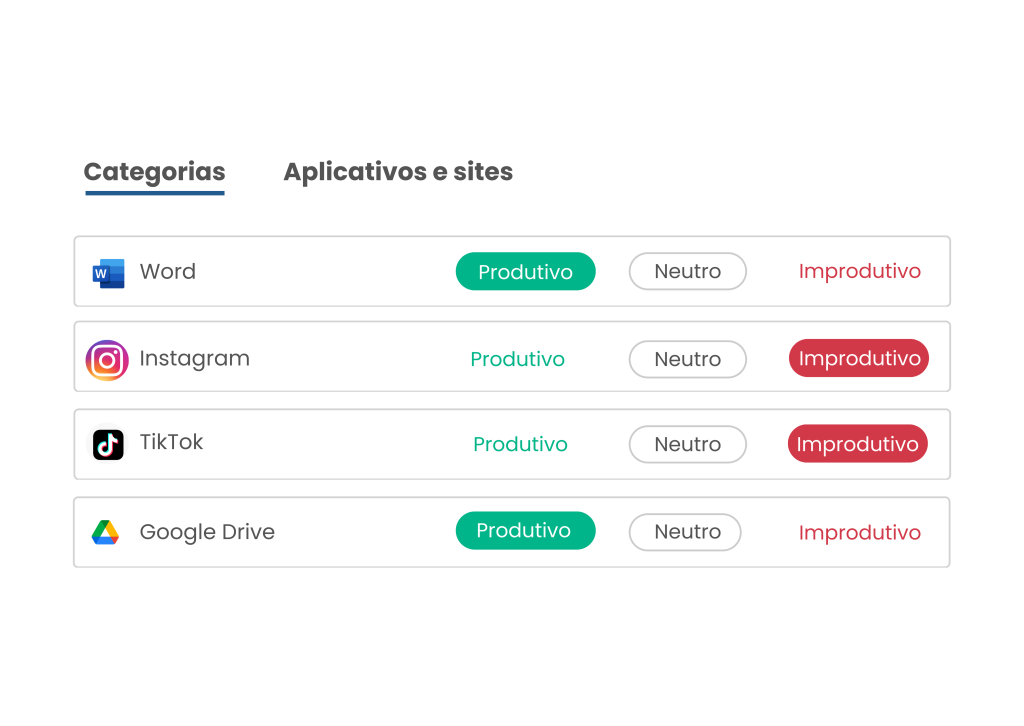Set Instagram to Neutro

click(x=688, y=359)
